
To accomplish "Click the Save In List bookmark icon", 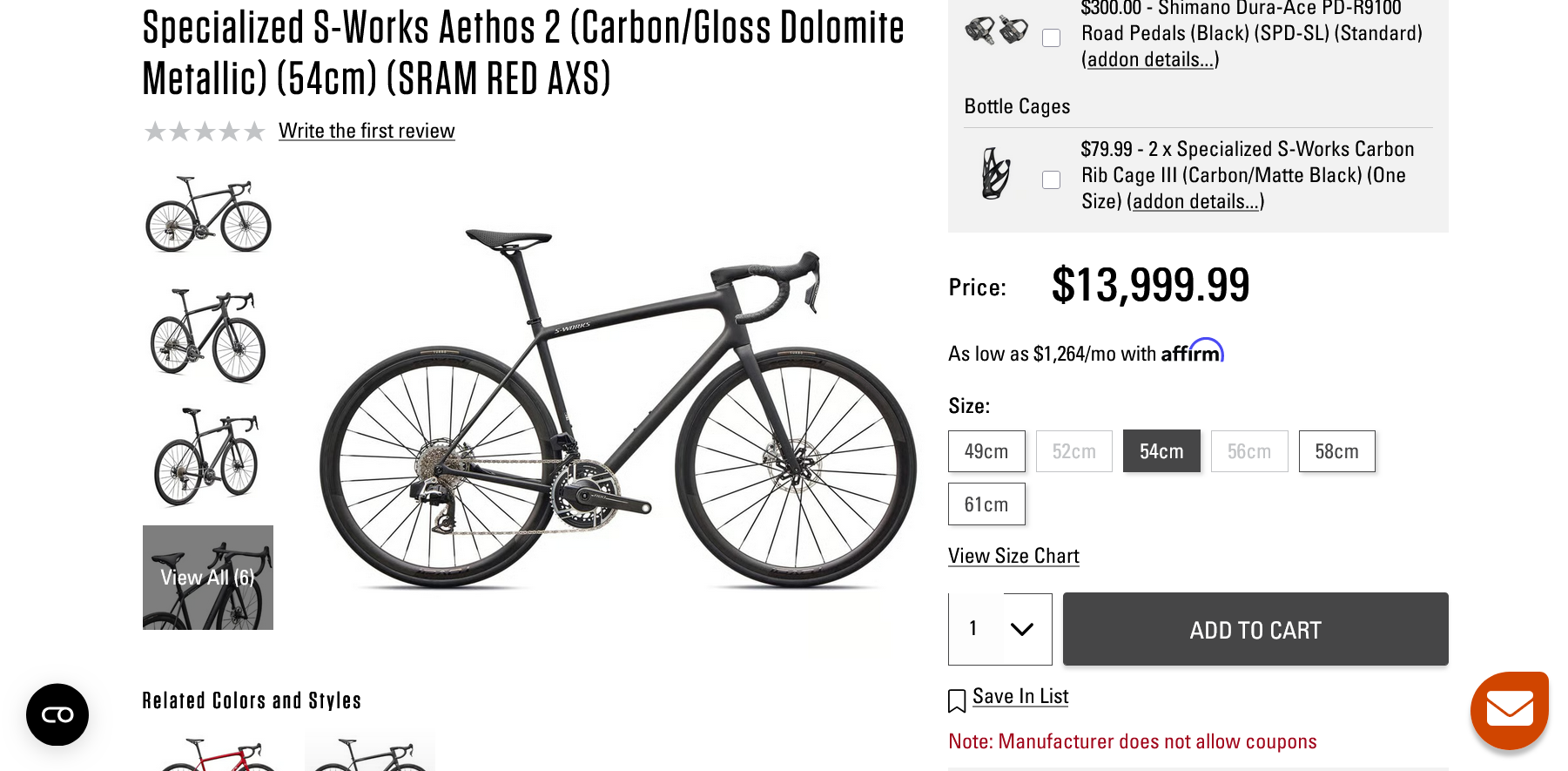I will click(957, 700).
